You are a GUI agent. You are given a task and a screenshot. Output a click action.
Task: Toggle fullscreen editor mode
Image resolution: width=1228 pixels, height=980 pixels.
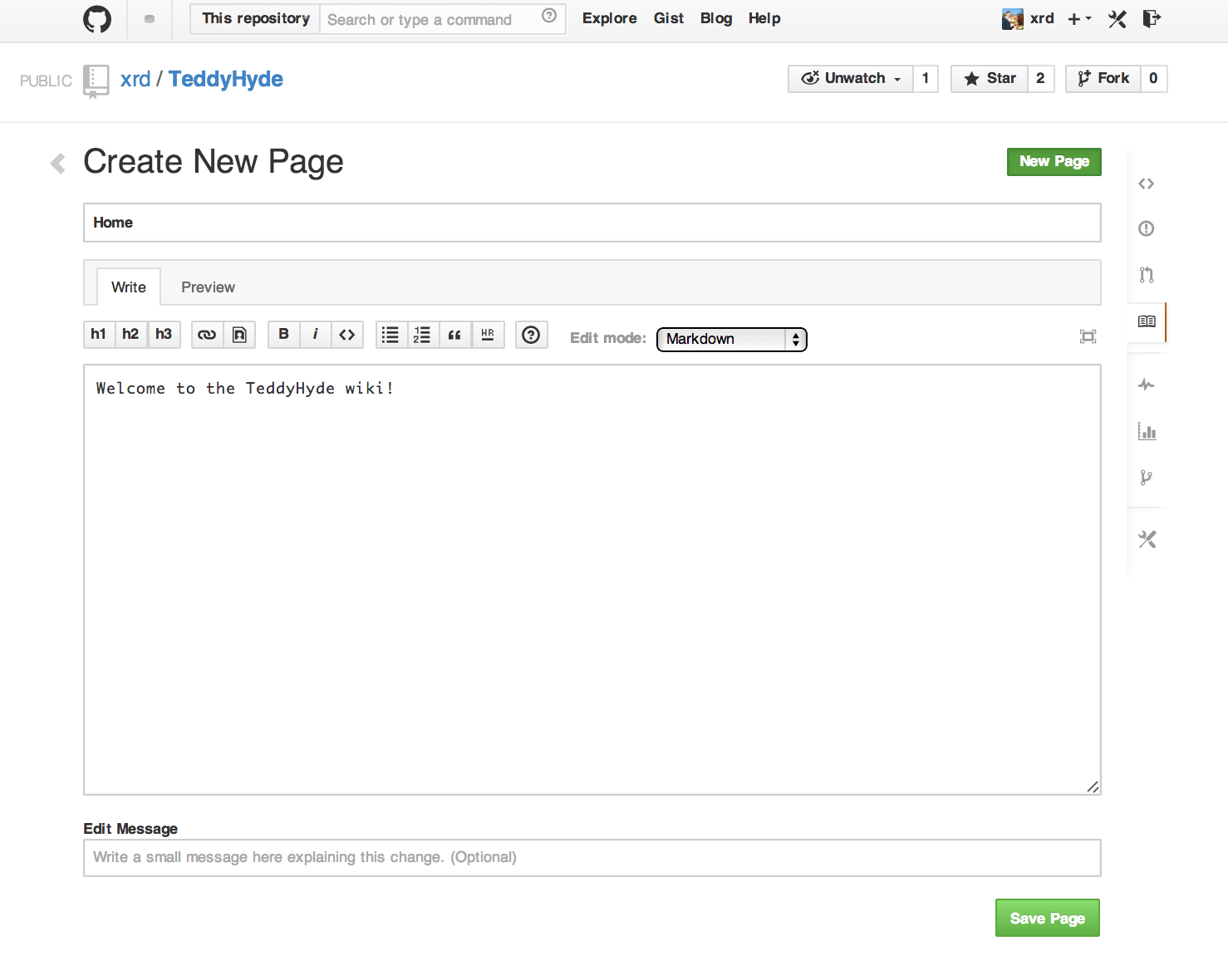(1088, 336)
